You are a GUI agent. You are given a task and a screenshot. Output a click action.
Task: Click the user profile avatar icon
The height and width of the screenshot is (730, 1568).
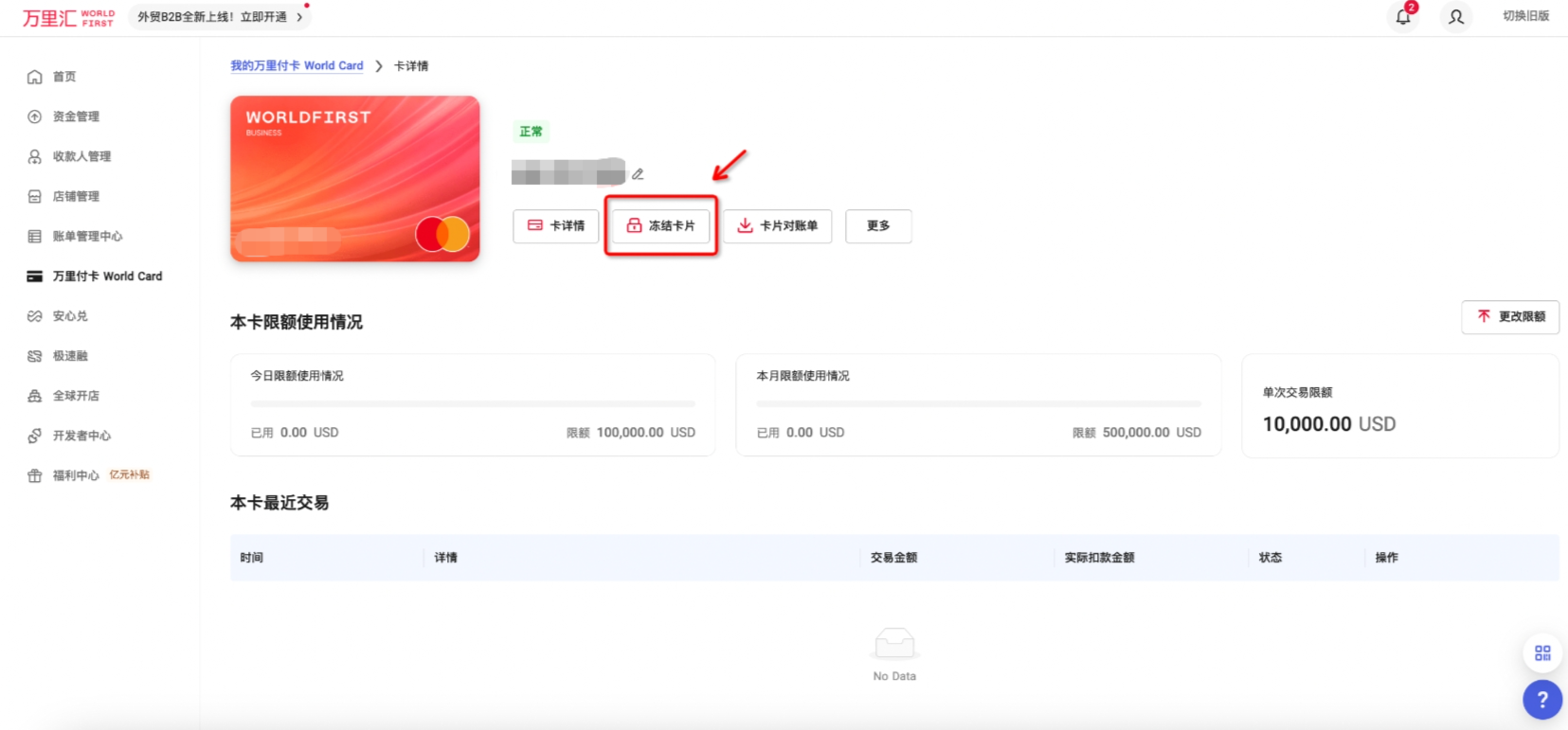click(x=1456, y=17)
